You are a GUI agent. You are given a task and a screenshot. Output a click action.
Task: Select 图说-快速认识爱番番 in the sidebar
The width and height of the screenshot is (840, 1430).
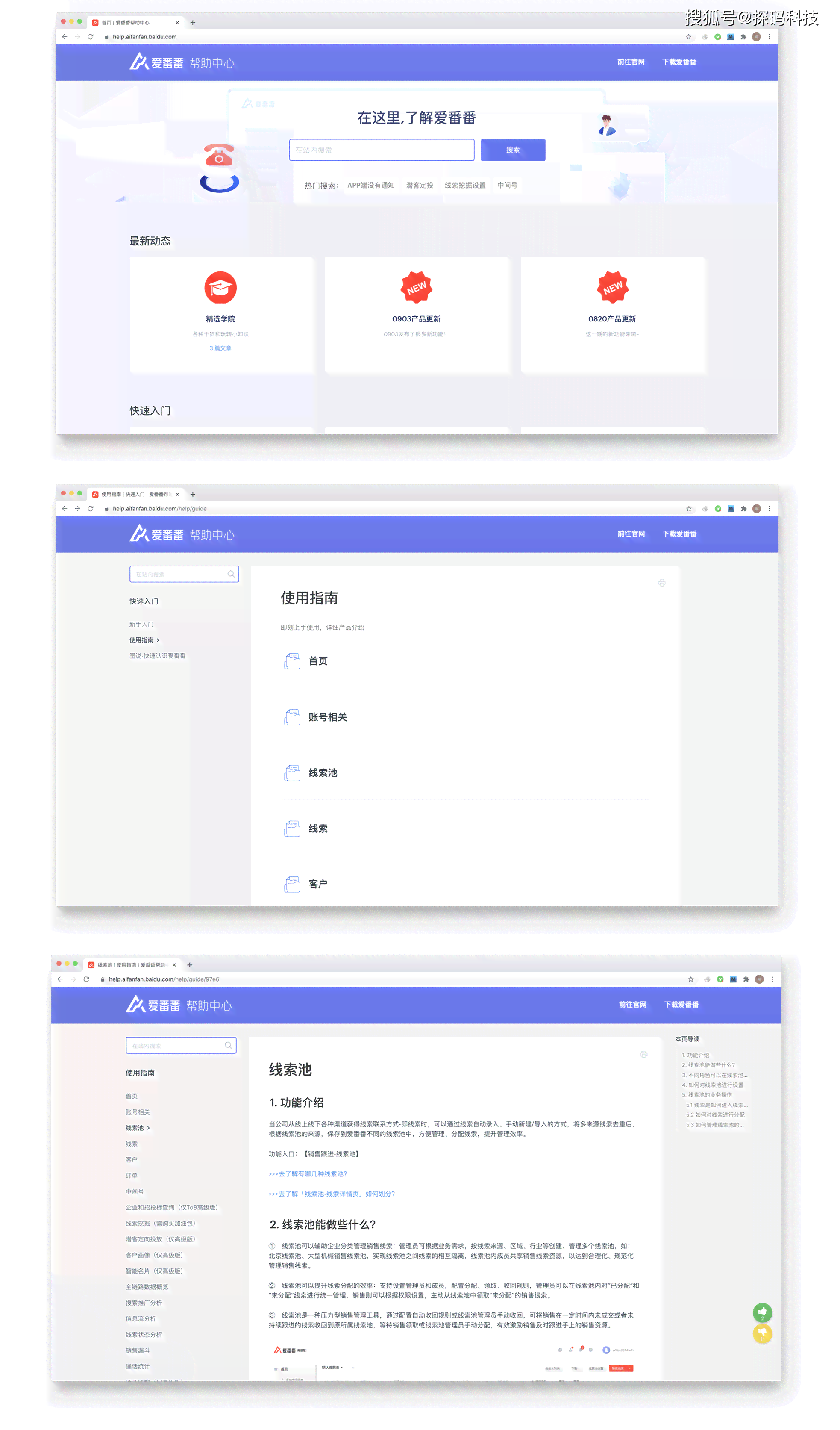coord(158,656)
